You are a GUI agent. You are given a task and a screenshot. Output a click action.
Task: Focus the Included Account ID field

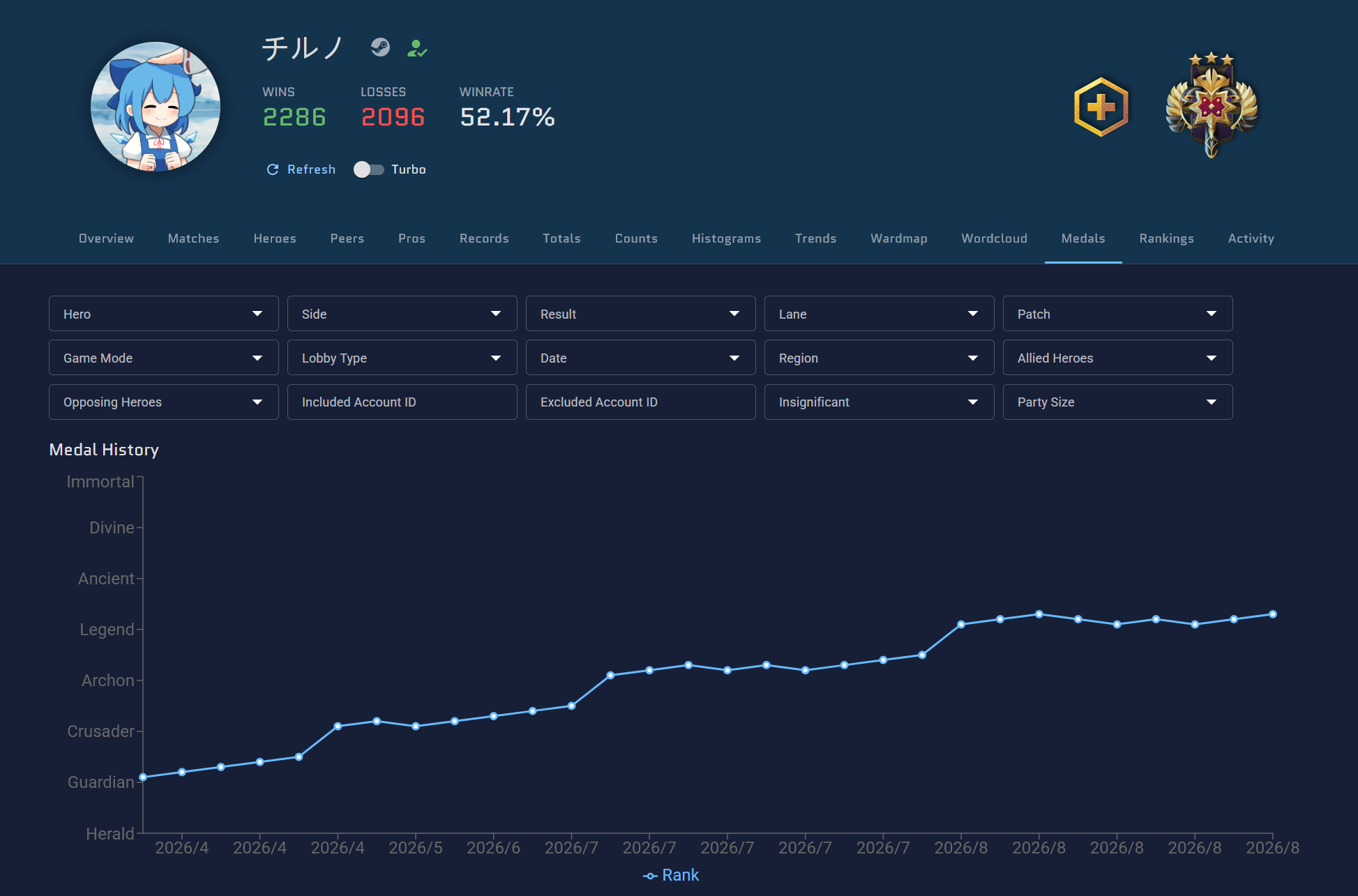(402, 402)
